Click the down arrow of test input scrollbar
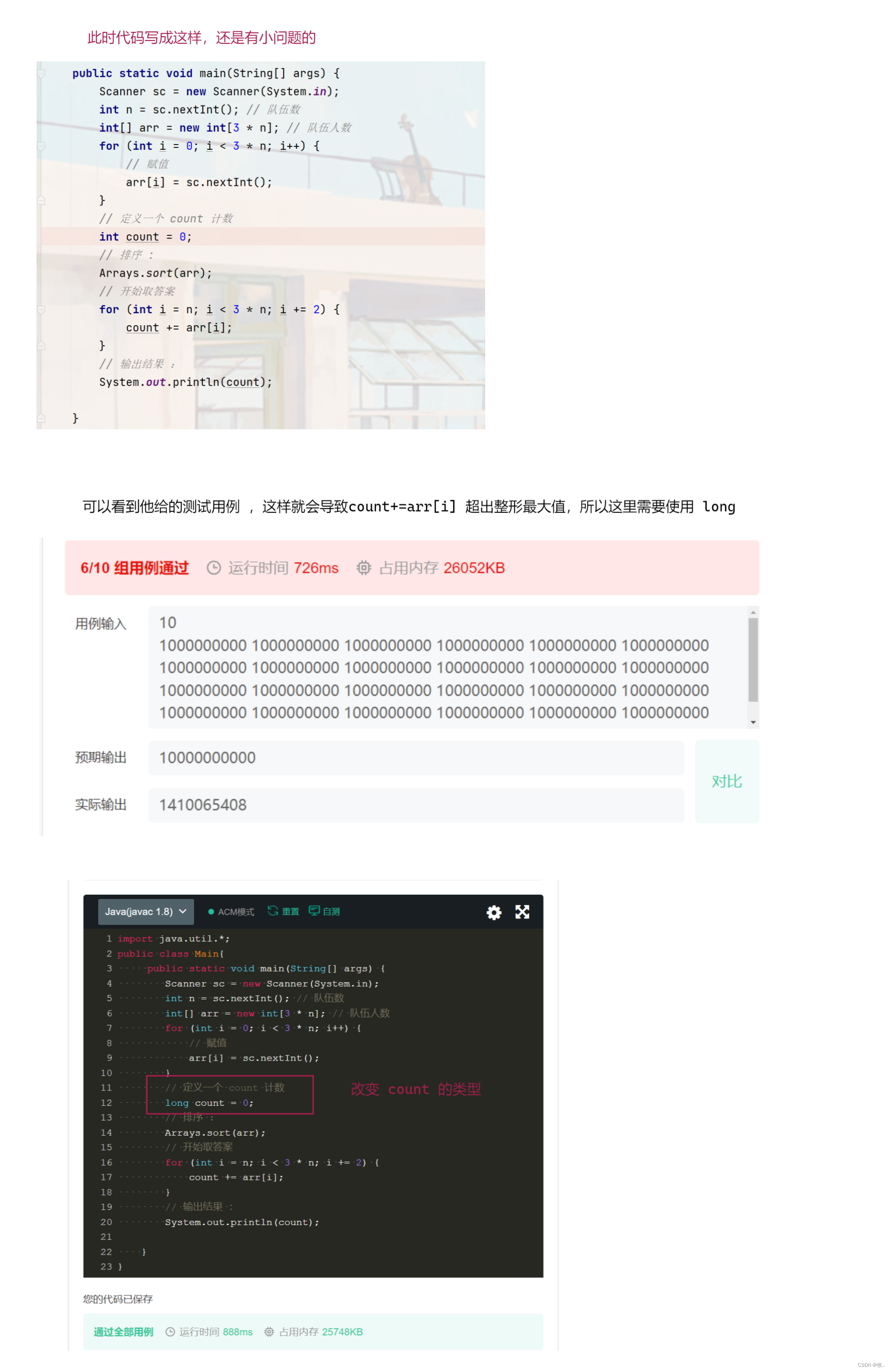This screenshot has width=892, height=1372. coord(753,722)
